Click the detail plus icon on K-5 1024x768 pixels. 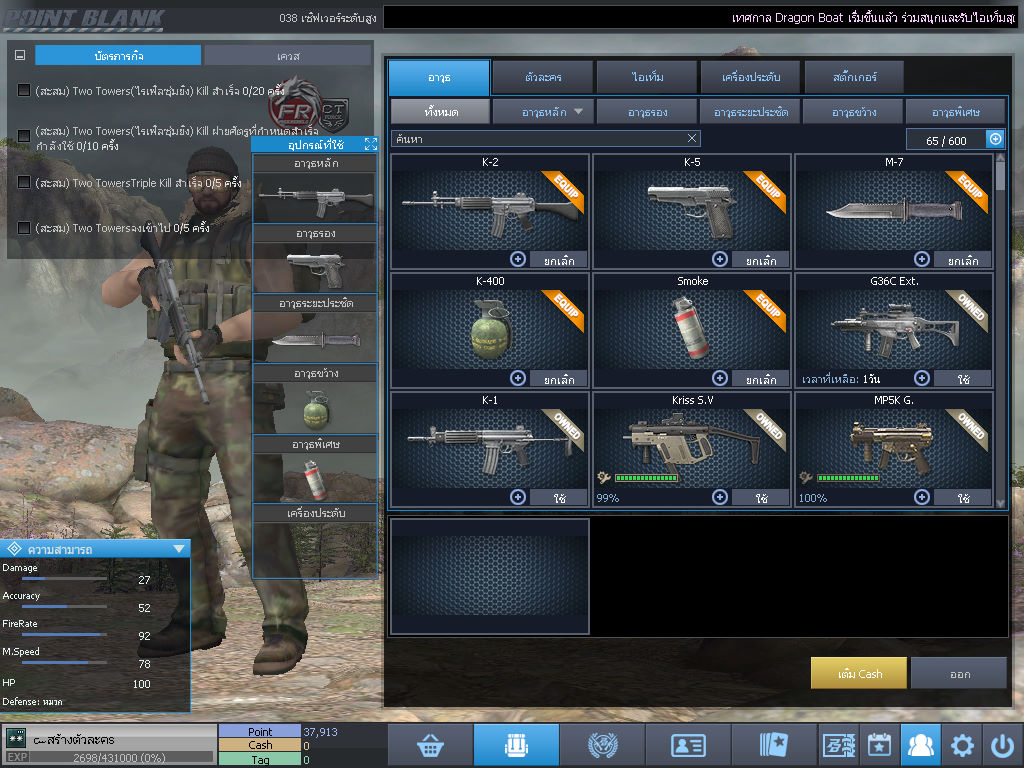[720, 259]
